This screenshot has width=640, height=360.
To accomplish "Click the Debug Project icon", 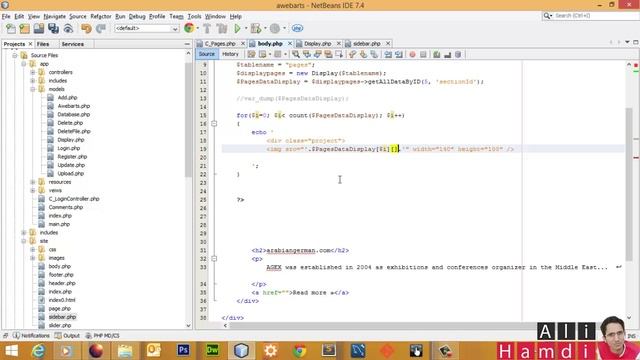I will pyautogui.click(x=256, y=28).
